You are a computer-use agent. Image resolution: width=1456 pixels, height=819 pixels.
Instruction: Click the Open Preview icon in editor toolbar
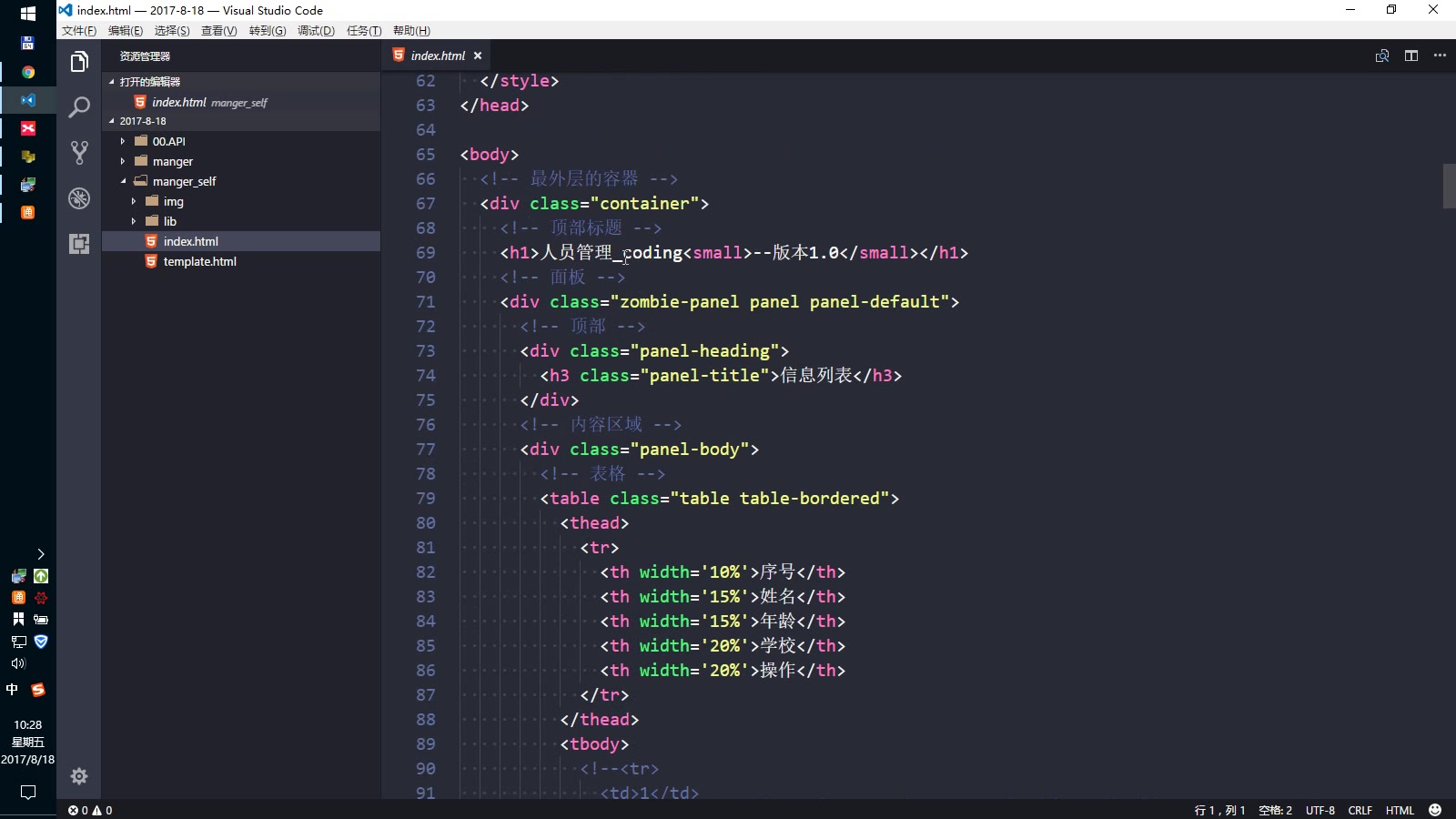(1382, 56)
